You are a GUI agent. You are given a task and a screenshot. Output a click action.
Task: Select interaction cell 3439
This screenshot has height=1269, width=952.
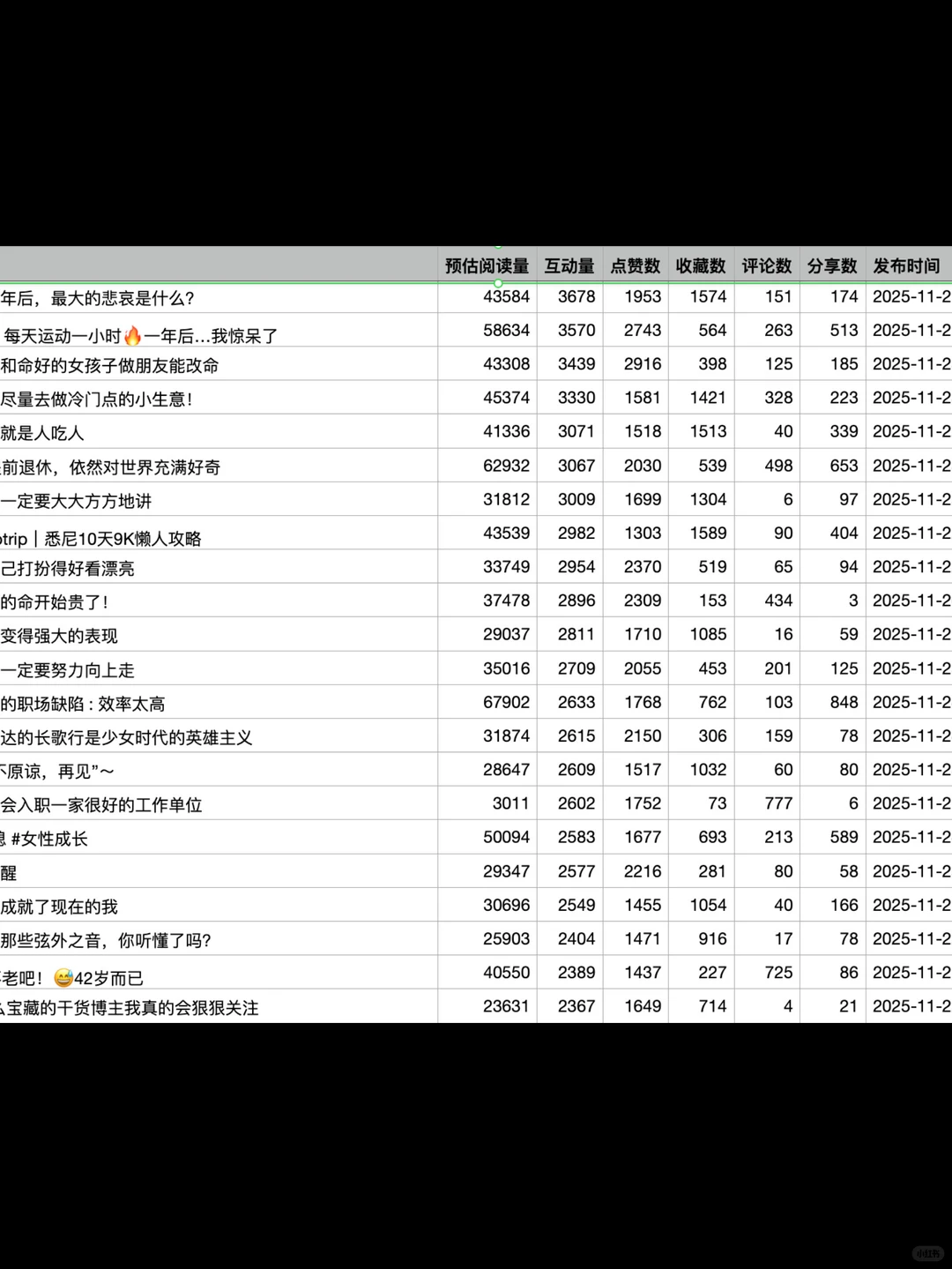tap(569, 363)
